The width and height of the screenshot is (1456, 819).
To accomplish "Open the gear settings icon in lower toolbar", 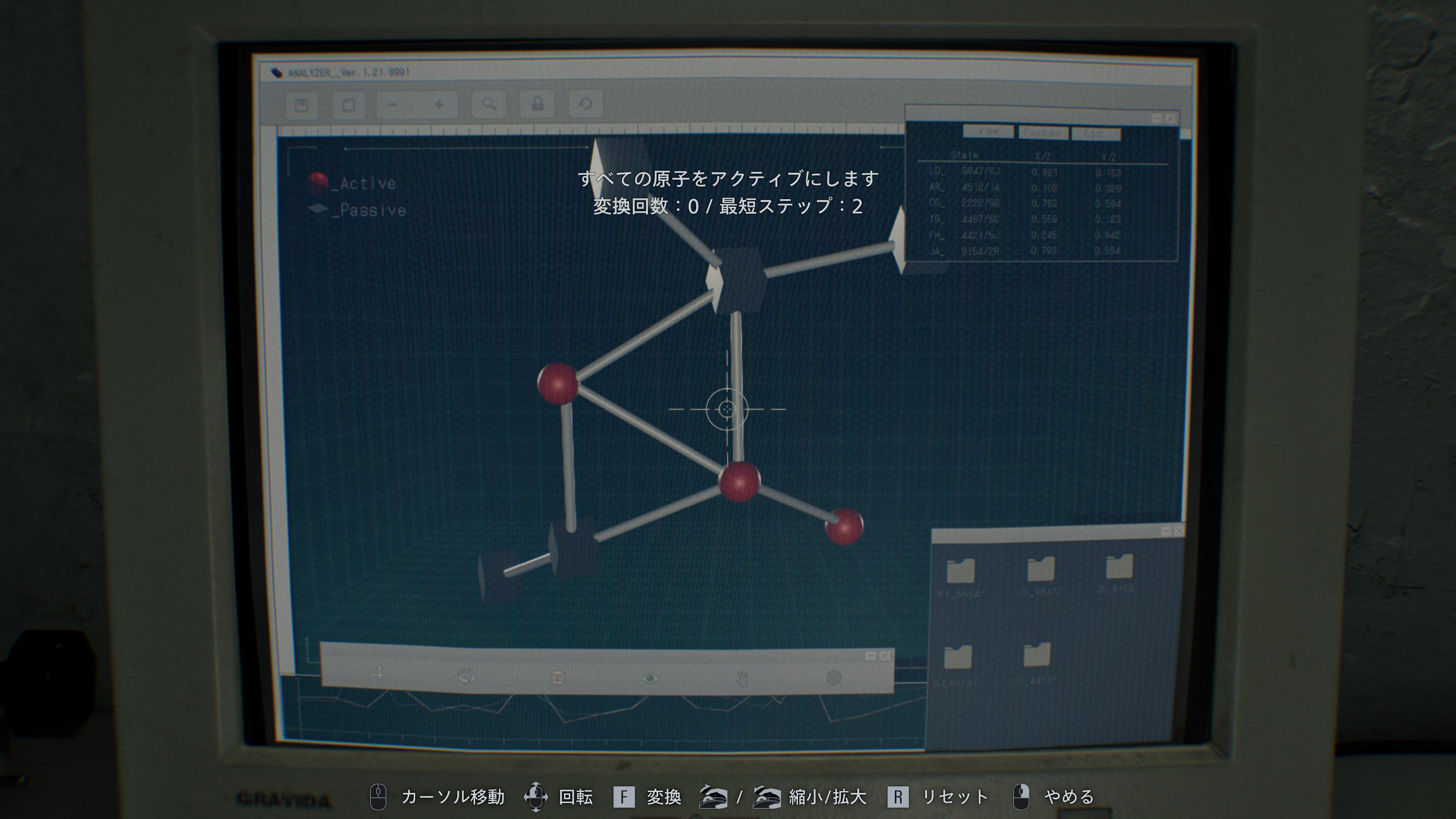I will (x=834, y=676).
